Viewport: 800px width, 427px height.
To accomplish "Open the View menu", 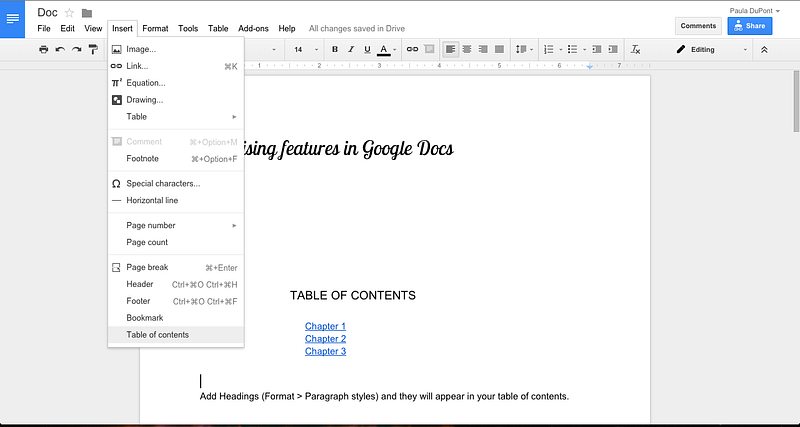I will coord(93,29).
